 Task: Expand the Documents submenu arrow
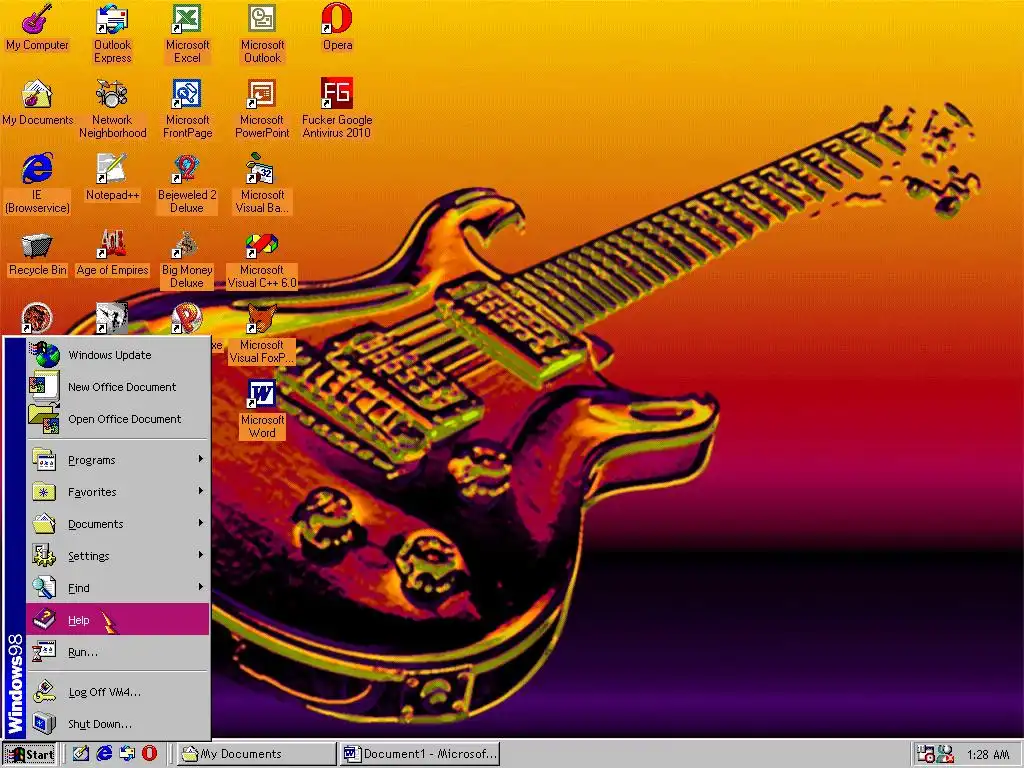200,523
